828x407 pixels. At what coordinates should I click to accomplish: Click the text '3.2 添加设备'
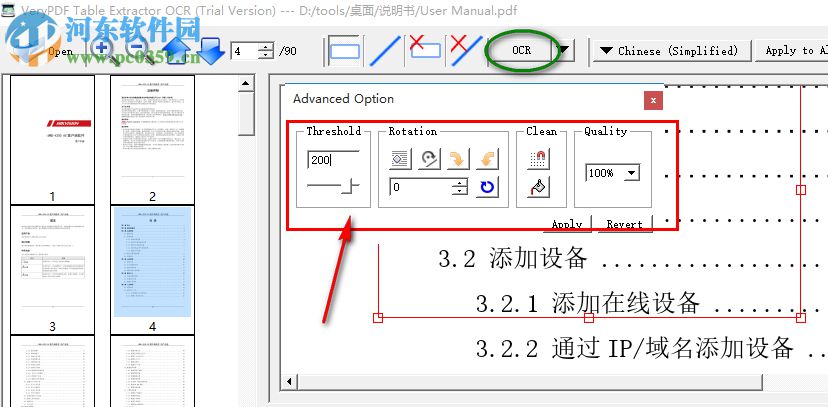pyautogui.click(x=513, y=259)
